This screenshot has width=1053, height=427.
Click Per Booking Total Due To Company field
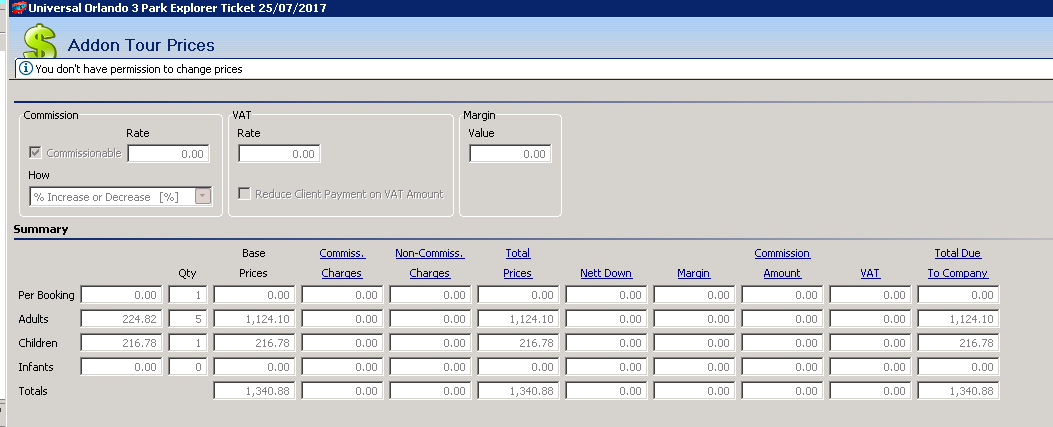click(958, 295)
